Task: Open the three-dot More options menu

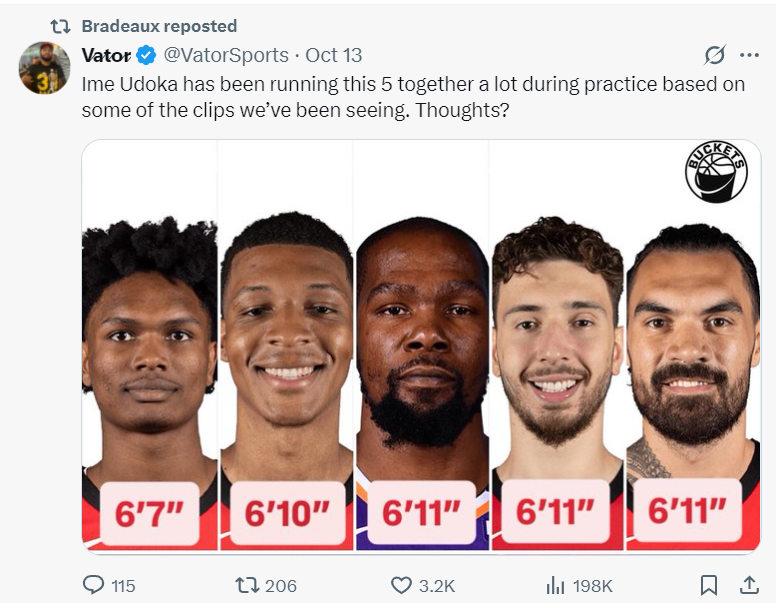Action: tap(749, 55)
